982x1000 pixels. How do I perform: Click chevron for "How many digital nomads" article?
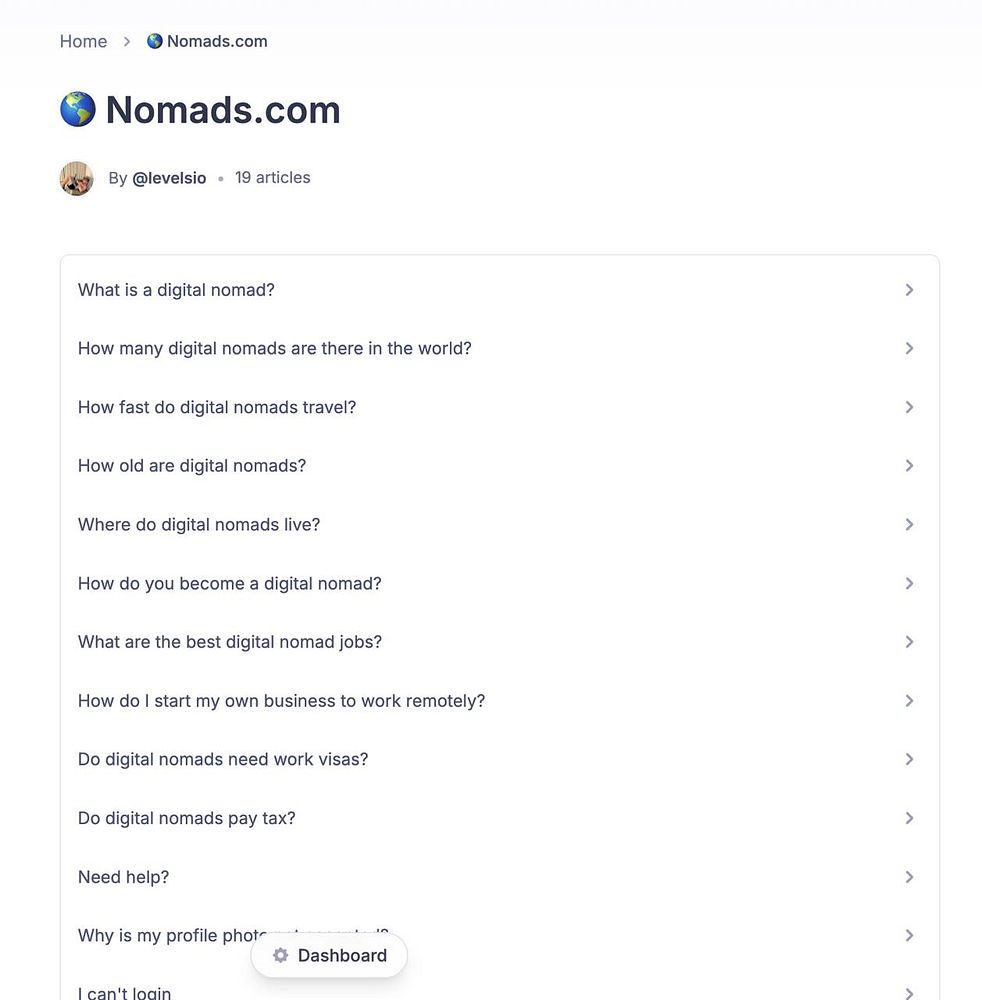[x=909, y=348]
